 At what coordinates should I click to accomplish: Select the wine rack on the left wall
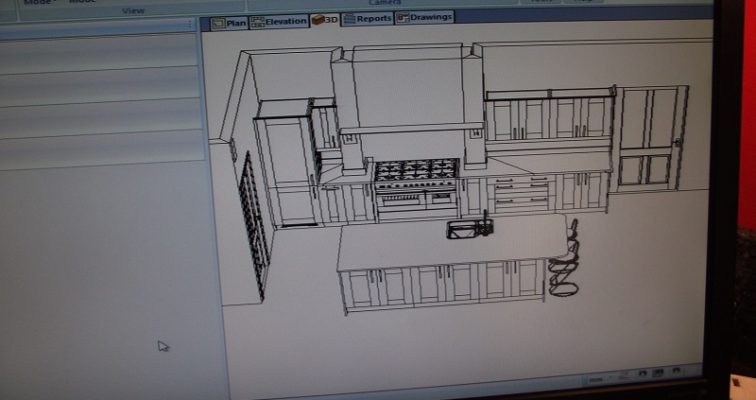[254, 226]
